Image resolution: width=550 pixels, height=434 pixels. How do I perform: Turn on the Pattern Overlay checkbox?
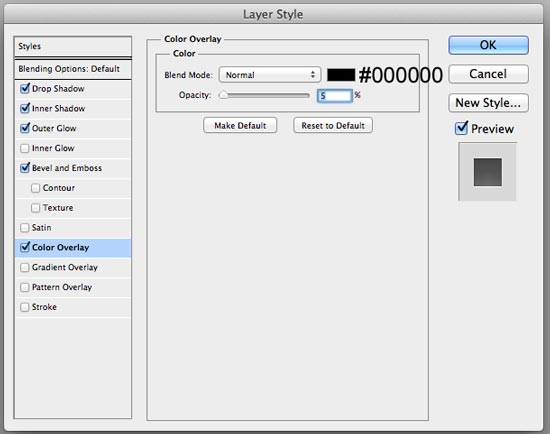(x=25, y=287)
